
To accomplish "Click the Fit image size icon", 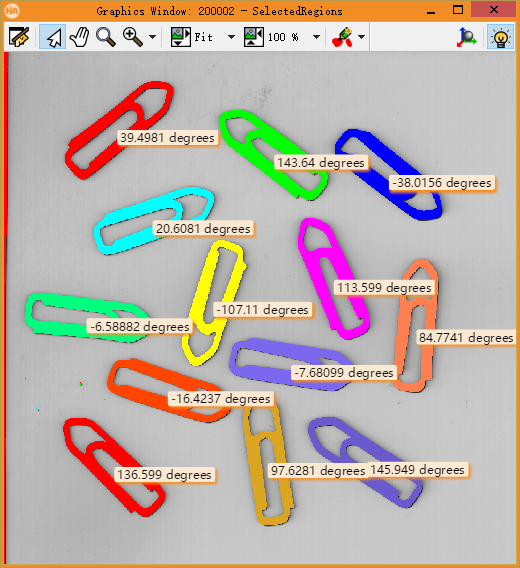I will pos(180,37).
